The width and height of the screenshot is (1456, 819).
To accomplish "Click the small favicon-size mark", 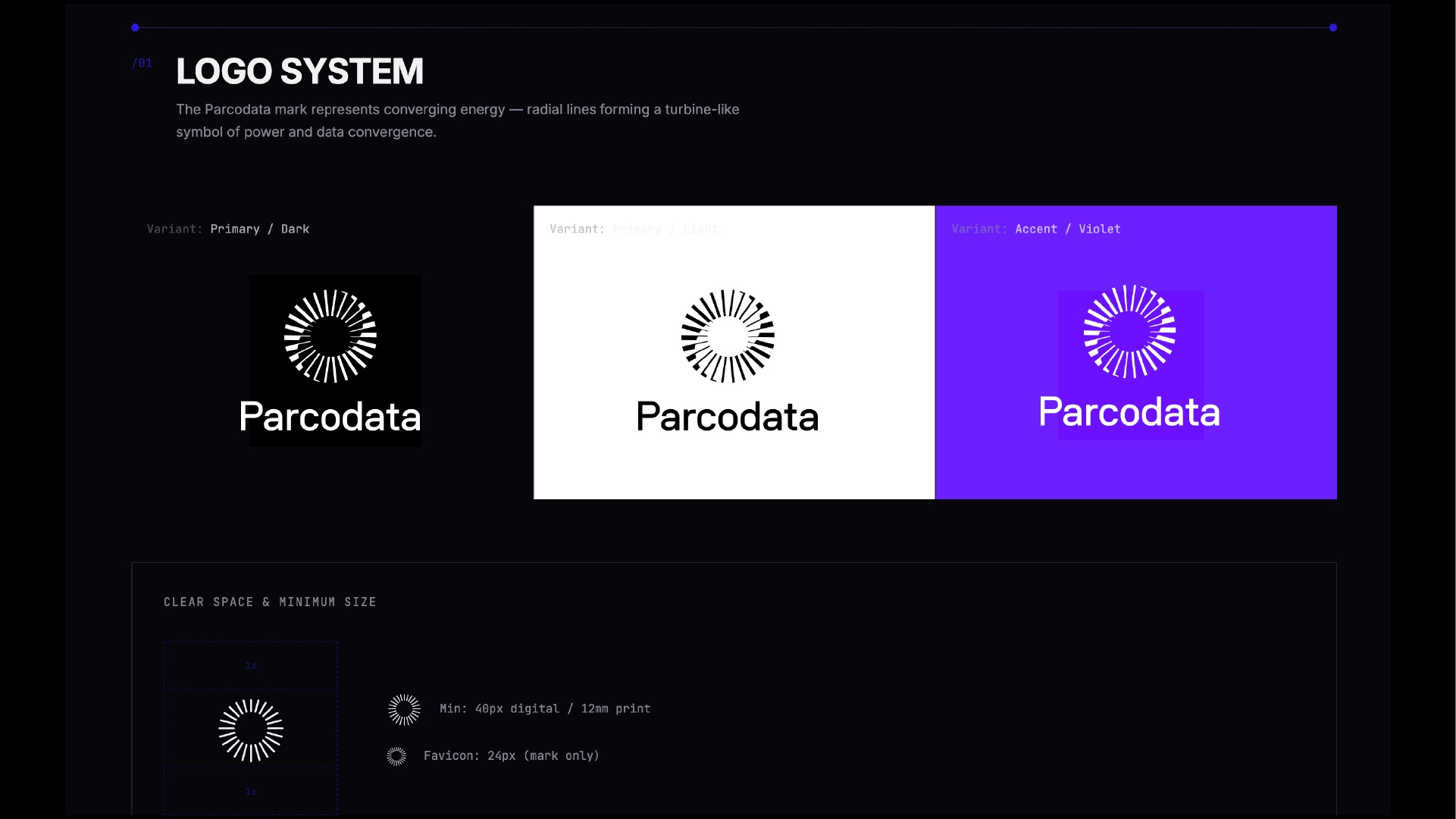I will click(396, 756).
